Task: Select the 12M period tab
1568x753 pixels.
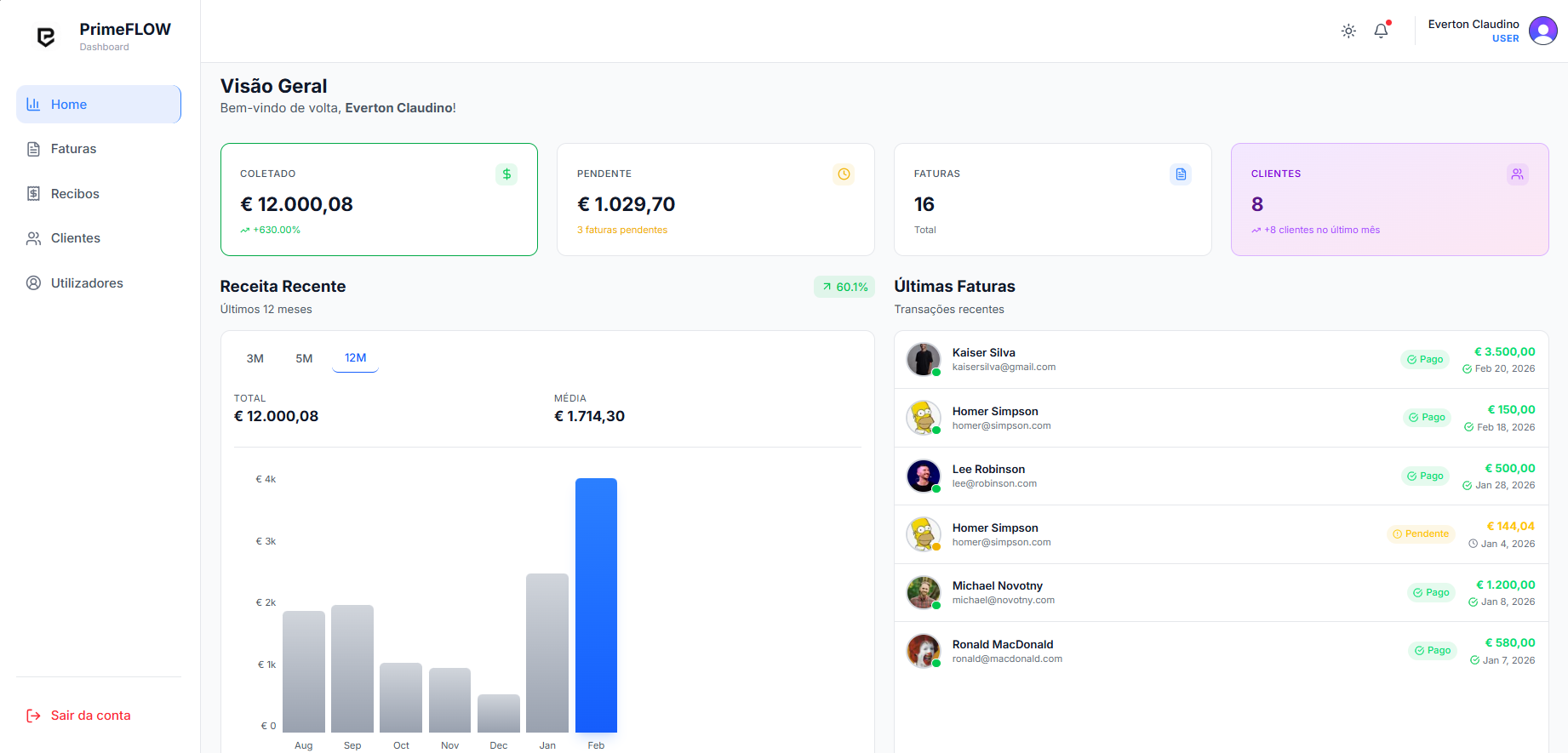Action: (355, 358)
